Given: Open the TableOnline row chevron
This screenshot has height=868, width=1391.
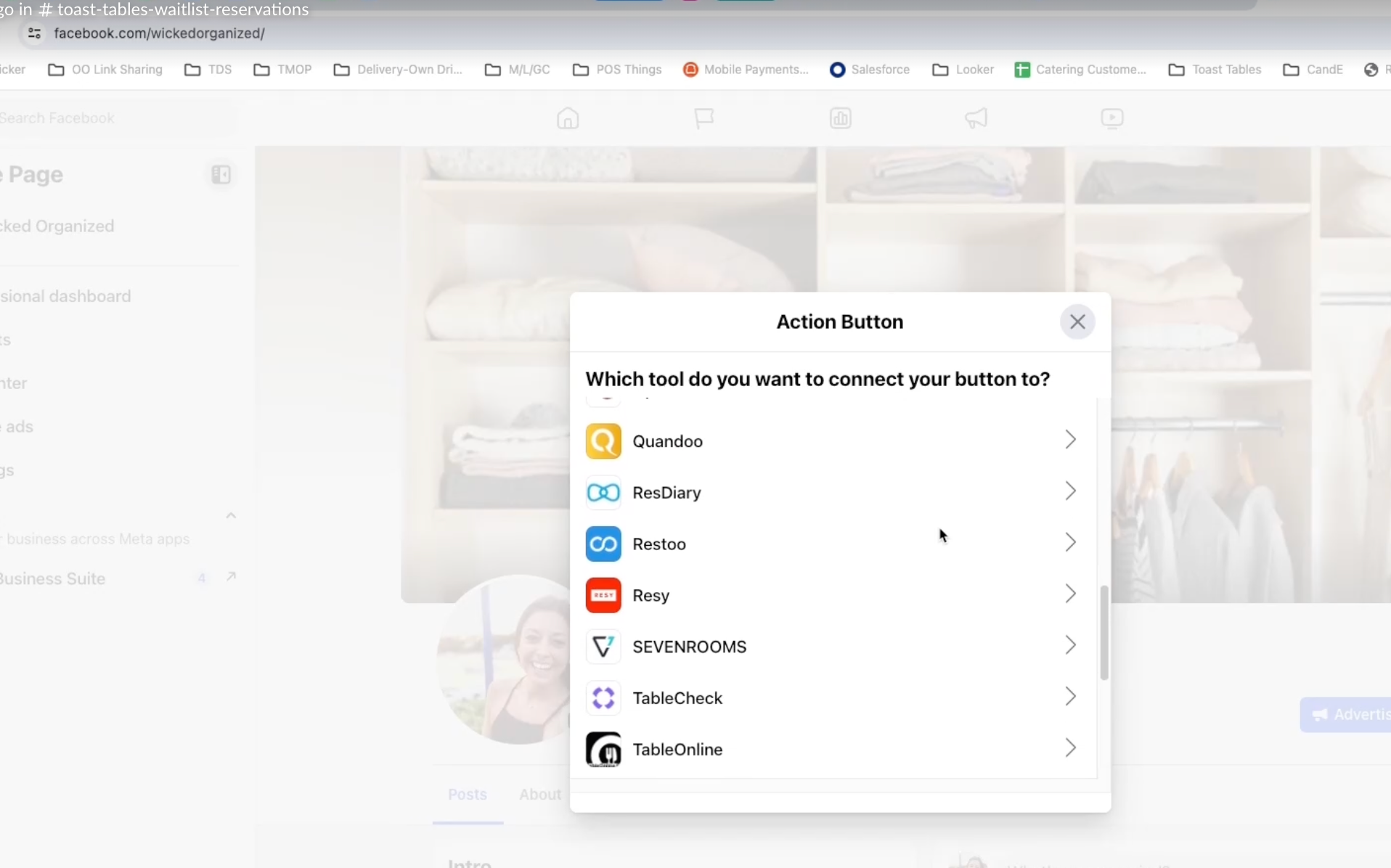Looking at the screenshot, I should point(1070,748).
